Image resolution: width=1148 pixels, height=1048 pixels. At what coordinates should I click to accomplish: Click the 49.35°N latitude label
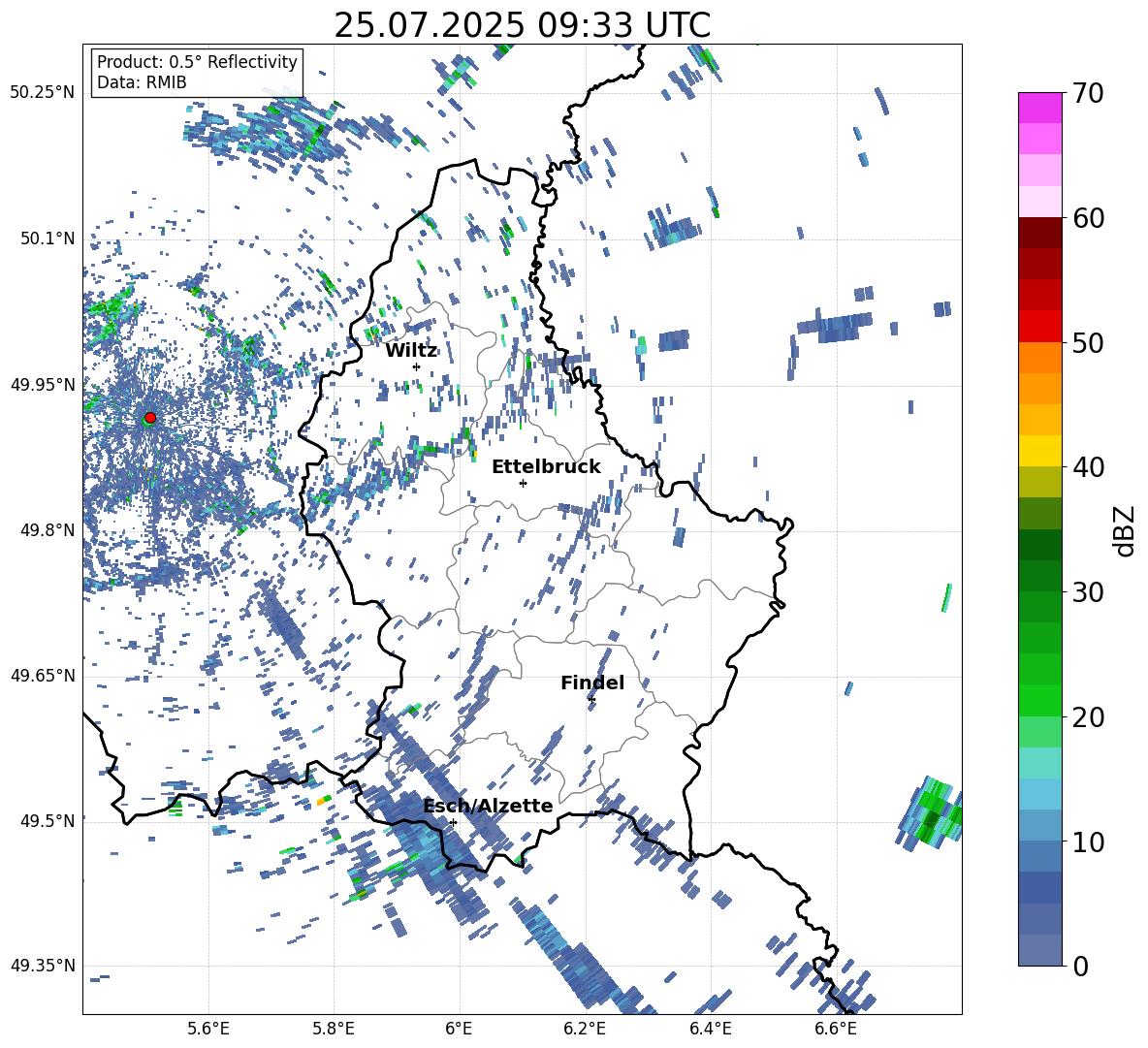pyautogui.click(x=43, y=966)
